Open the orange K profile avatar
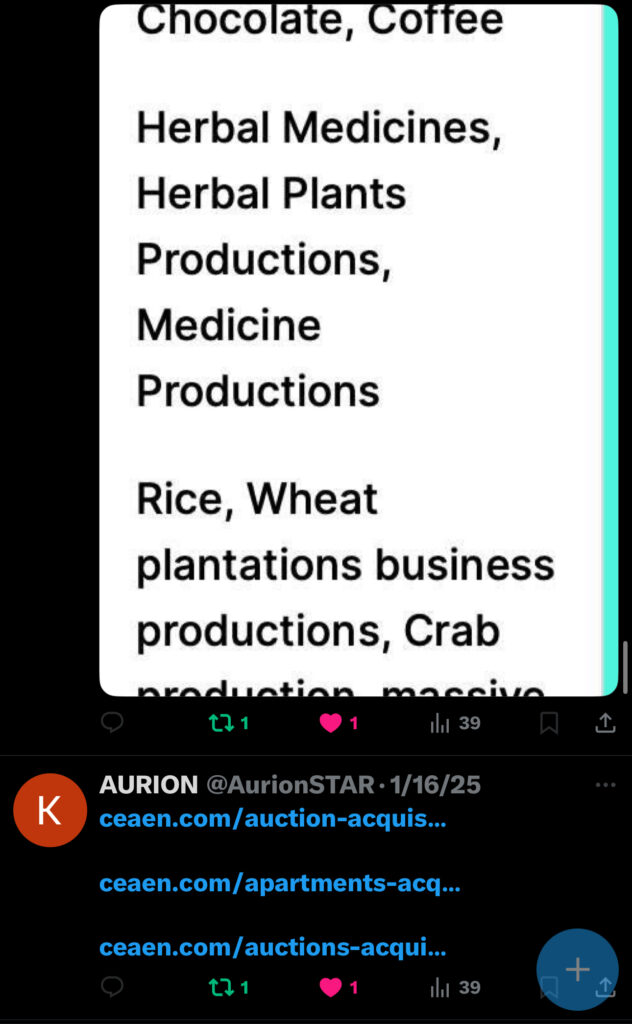 [x=49, y=810]
